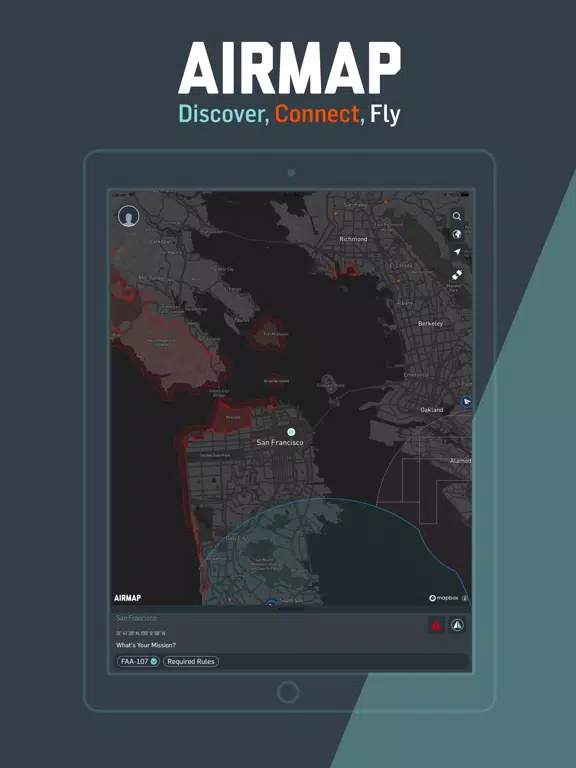Screen dimensions: 576x768
Task: Click the mapbox attribution logo
Action: (x=444, y=598)
